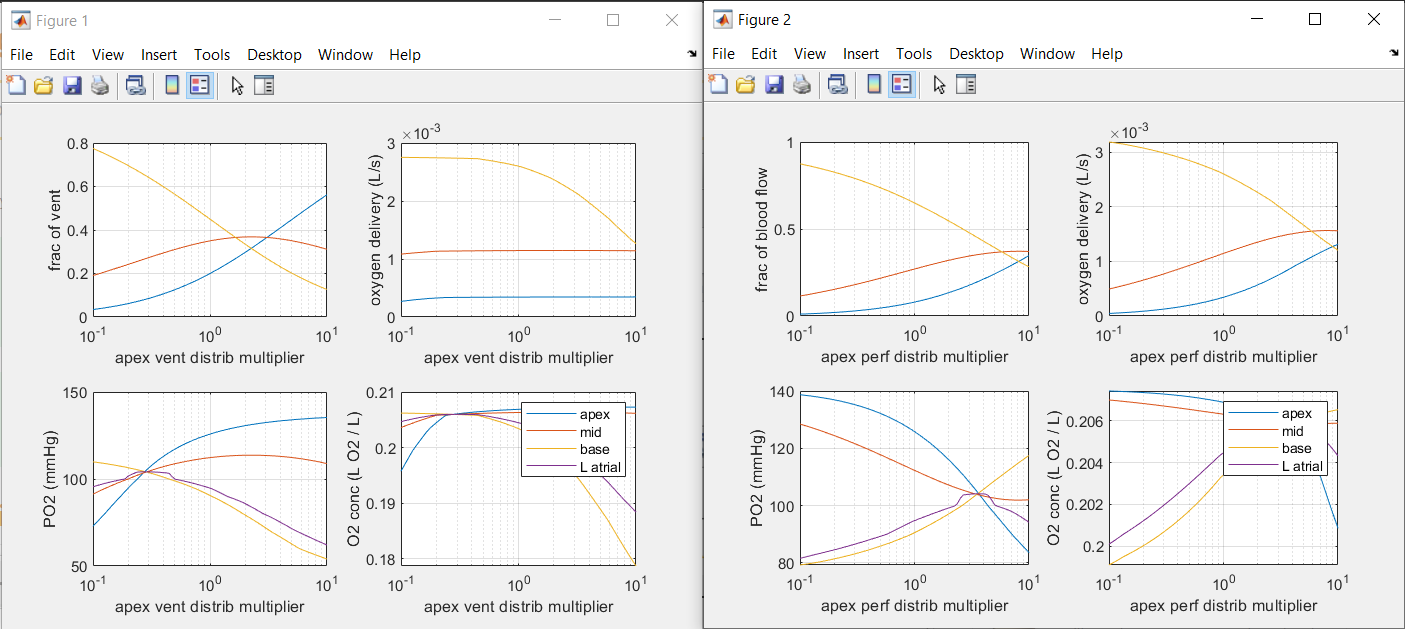Click Save Figure icon in Figure 1
The image size is (1405, 629).
coord(72,86)
